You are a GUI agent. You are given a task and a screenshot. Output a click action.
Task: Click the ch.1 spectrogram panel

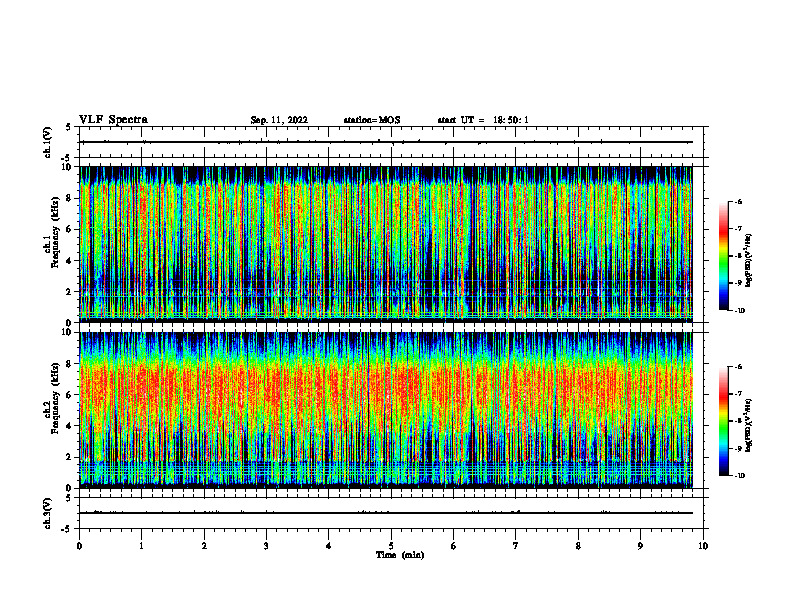386,244
